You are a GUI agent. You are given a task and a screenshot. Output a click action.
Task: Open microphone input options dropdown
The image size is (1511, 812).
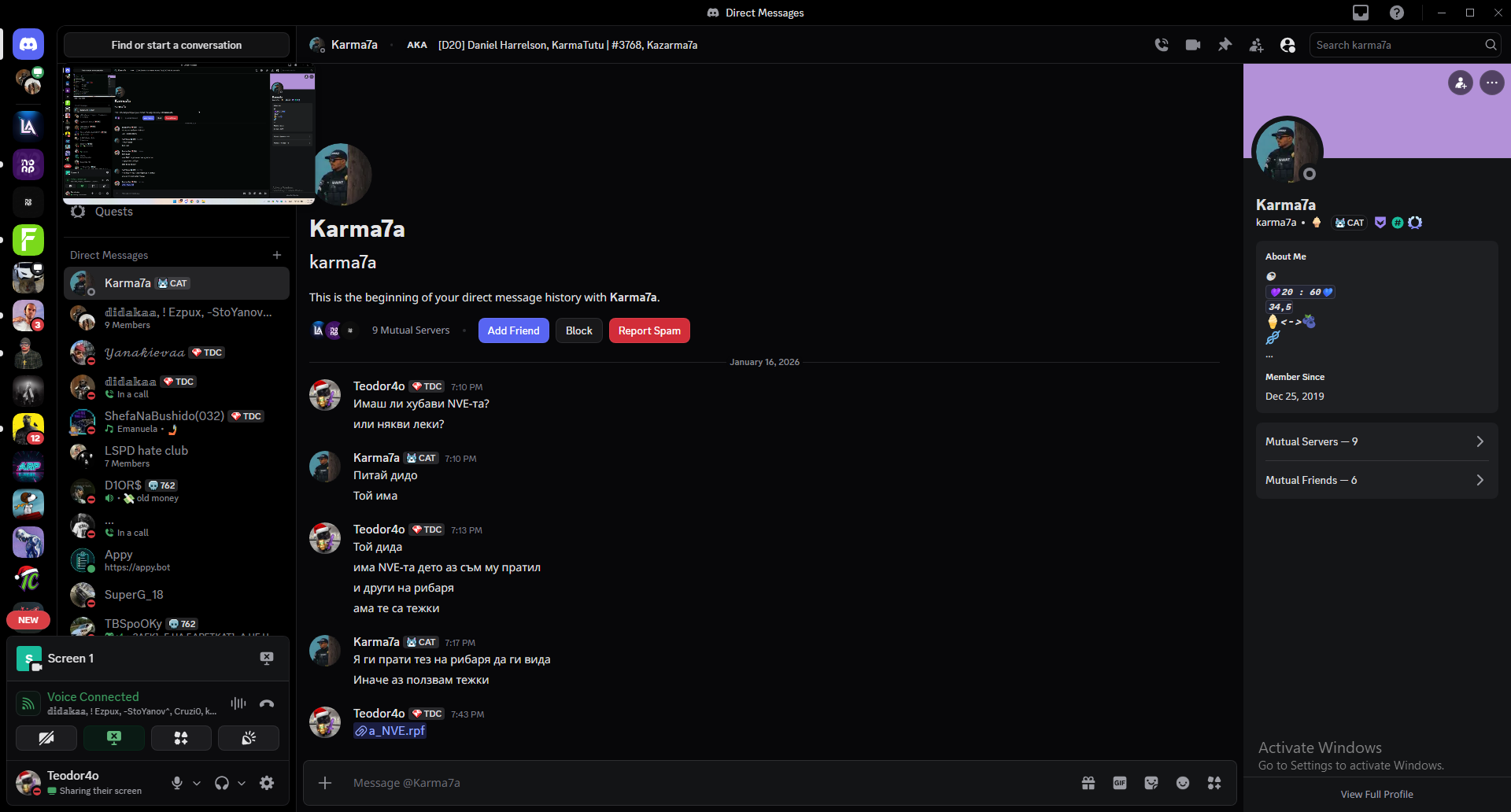coord(197,783)
